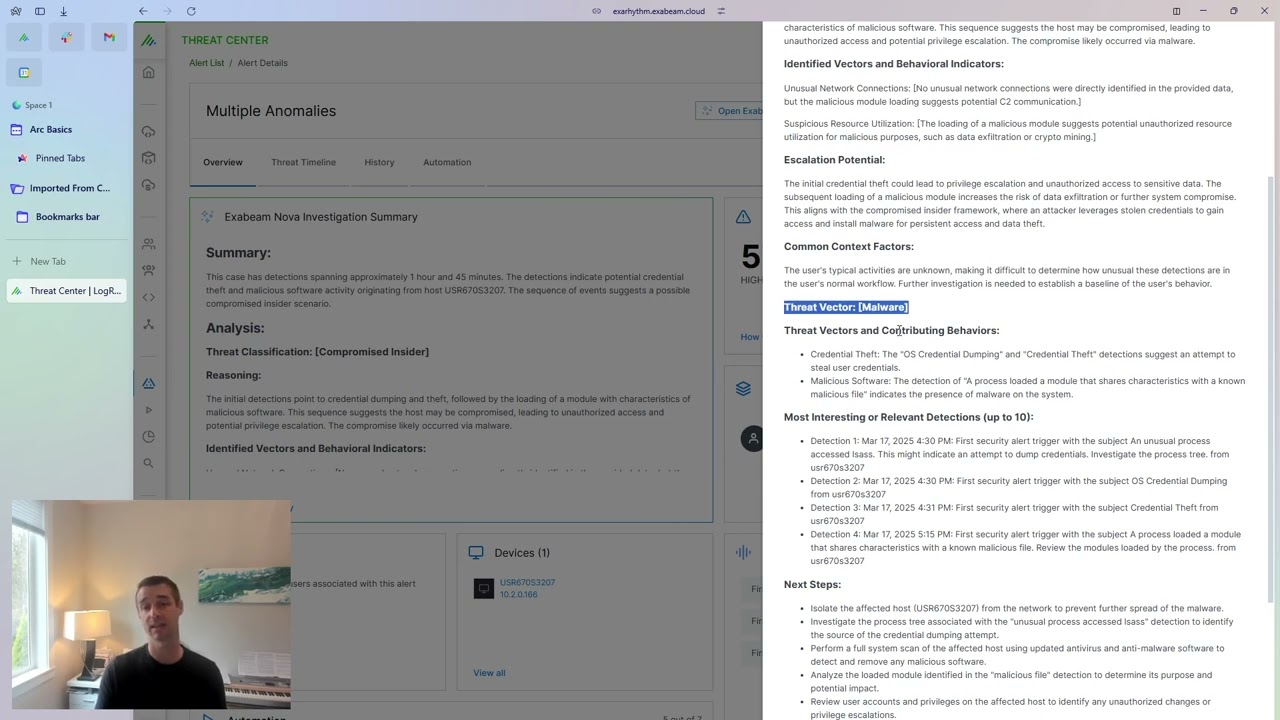Go back to the previous page
Screen dimensions: 1280x720
tap(143, 11)
